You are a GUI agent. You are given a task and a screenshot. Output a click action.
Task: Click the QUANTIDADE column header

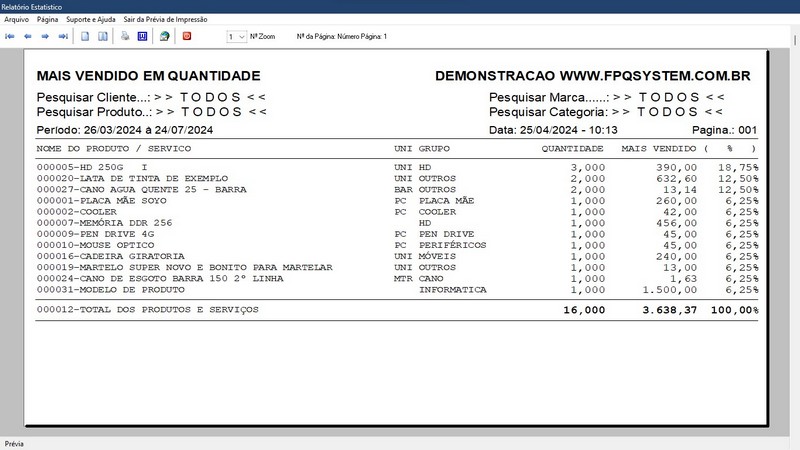[x=572, y=148]
